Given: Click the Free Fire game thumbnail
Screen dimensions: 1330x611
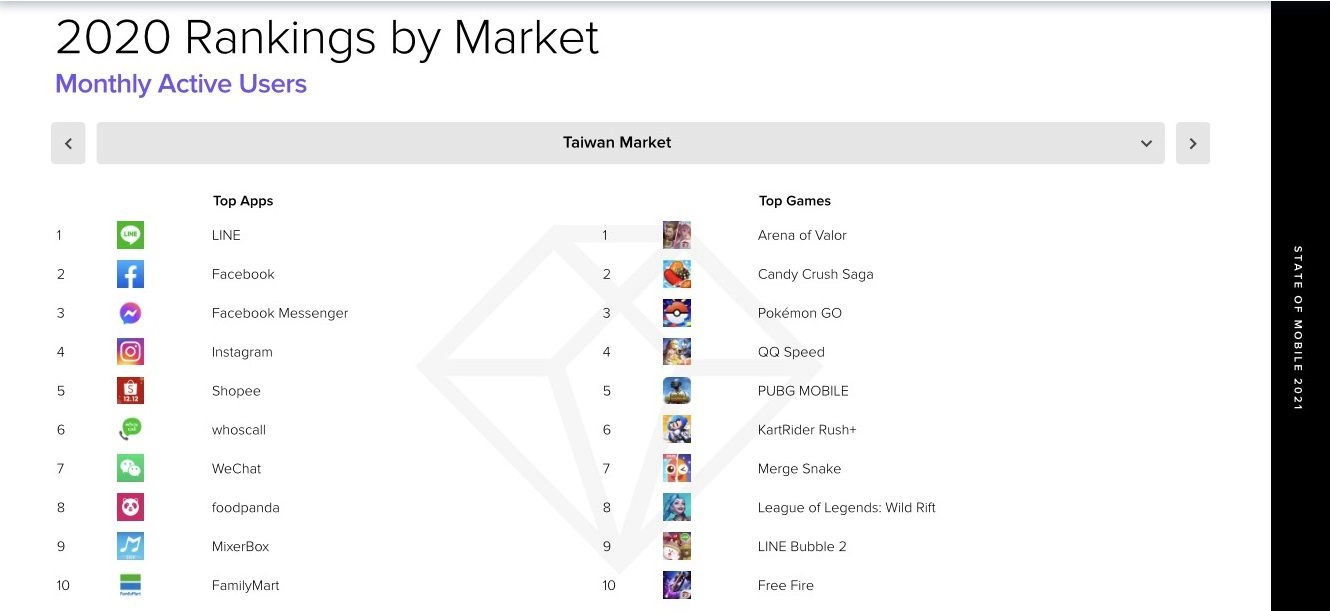Looking at the screenshot, I should point(677,585).
